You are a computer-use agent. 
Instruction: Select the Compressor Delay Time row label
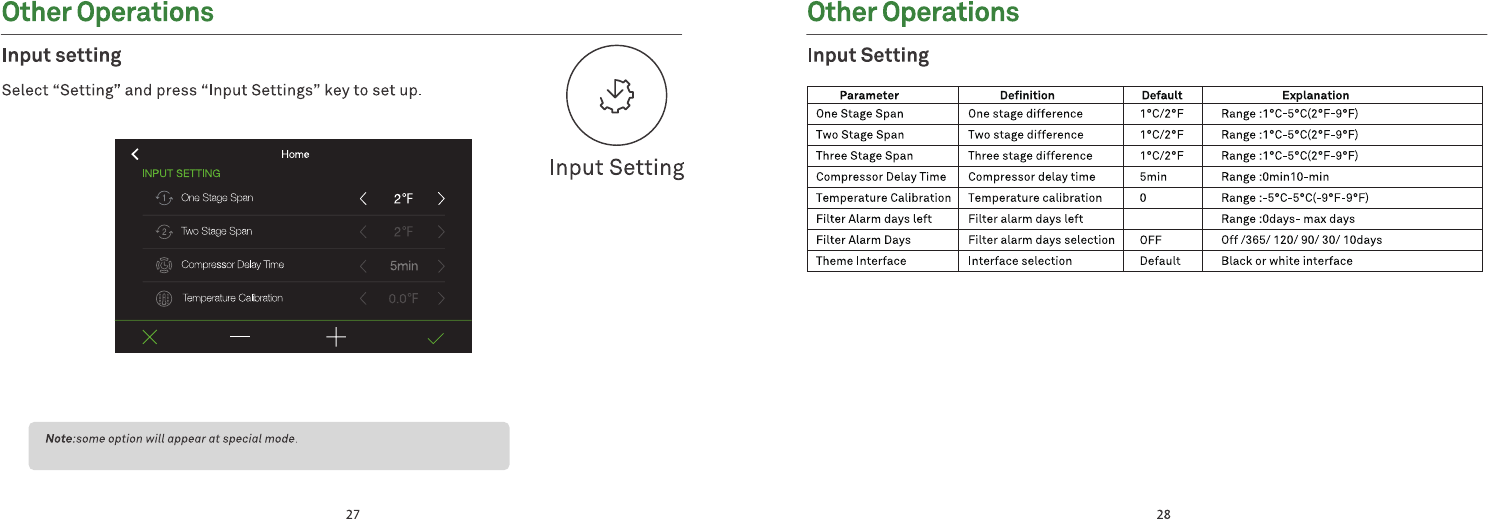tap(232, 265)
